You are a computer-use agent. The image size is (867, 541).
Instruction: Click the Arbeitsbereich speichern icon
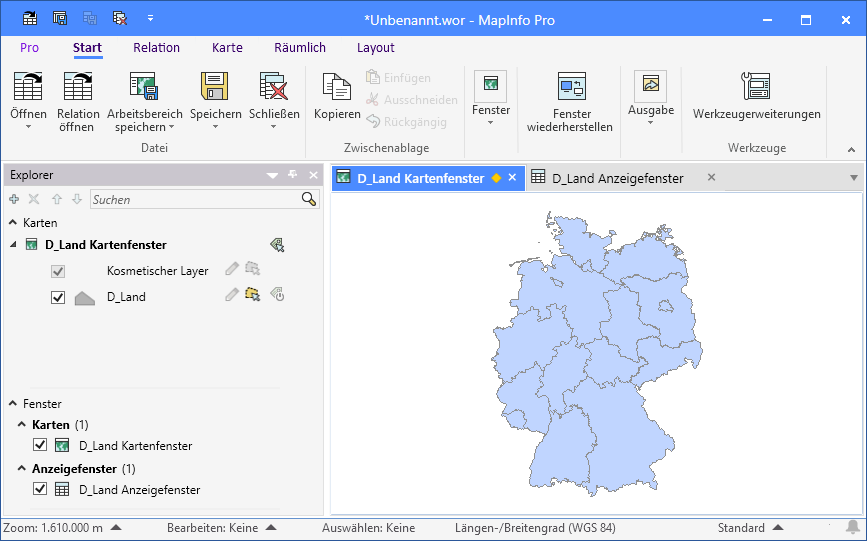click(144, 86)
